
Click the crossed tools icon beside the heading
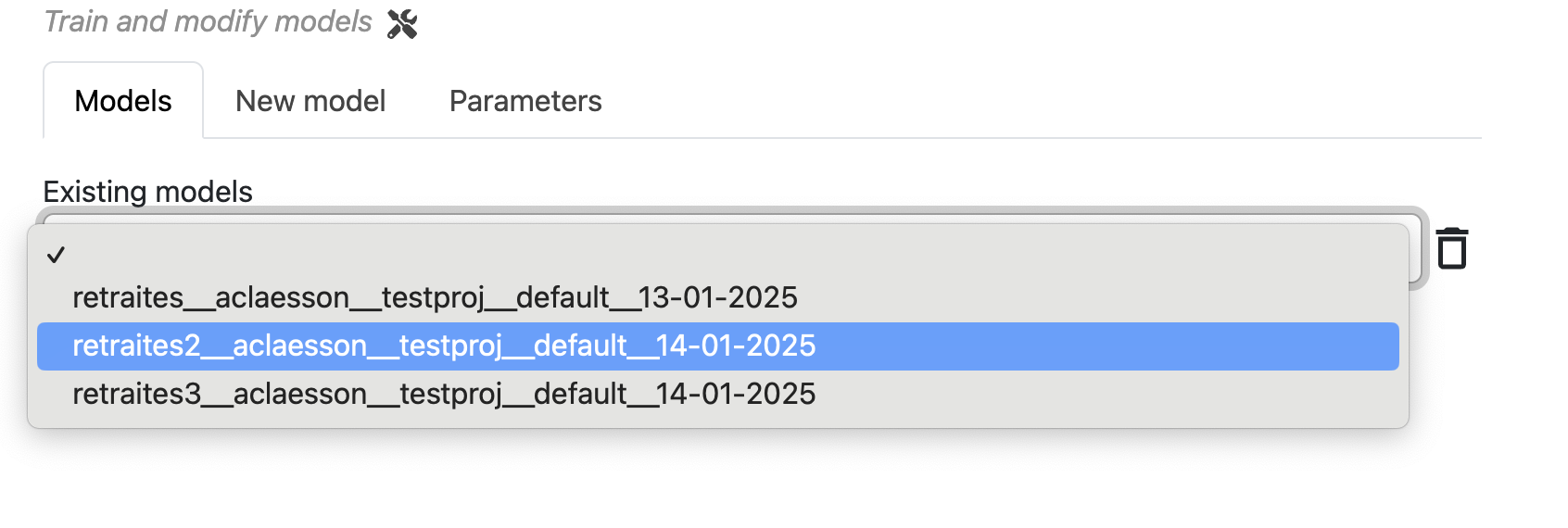point(402,23)
